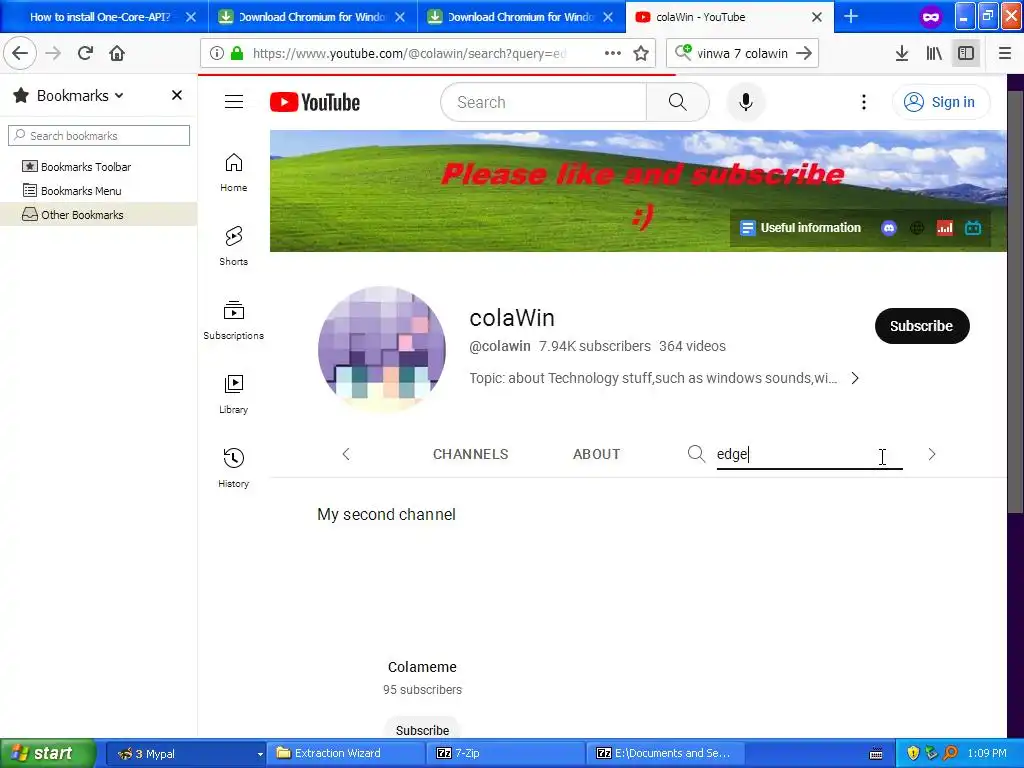Open YouTube settings three-dot menu
1024x768 pixels.
863,102
